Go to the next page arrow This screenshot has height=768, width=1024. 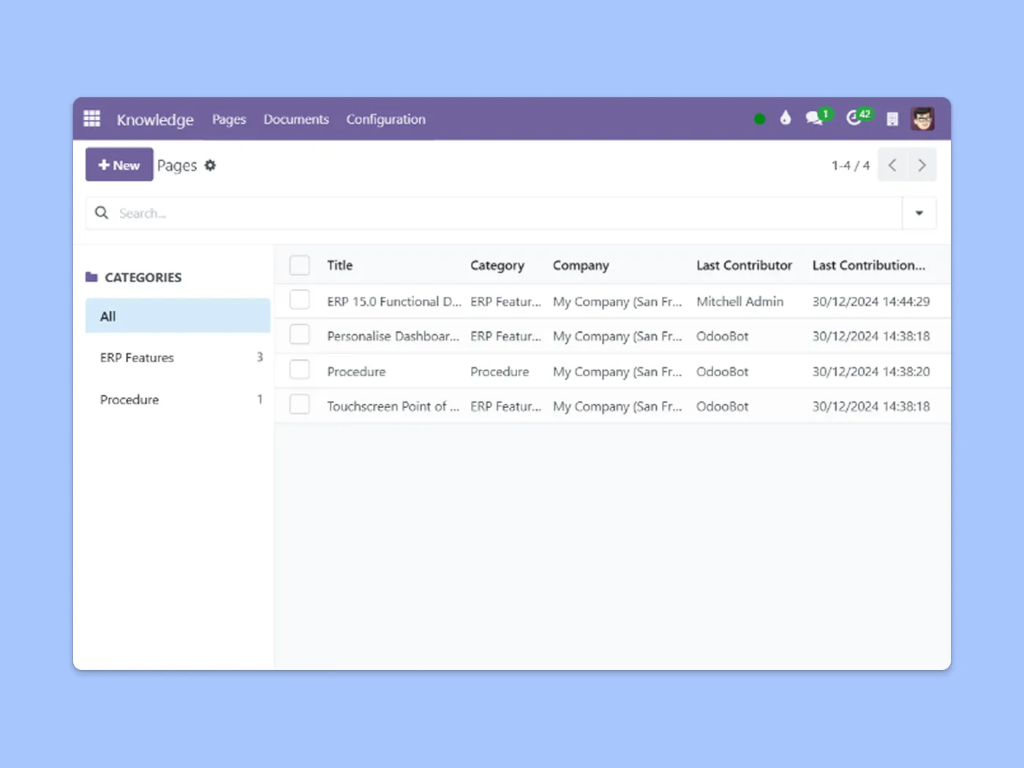[x=922, y=165]
